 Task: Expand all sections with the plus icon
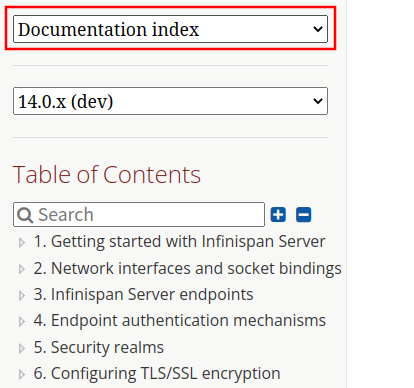coord(278,214)
